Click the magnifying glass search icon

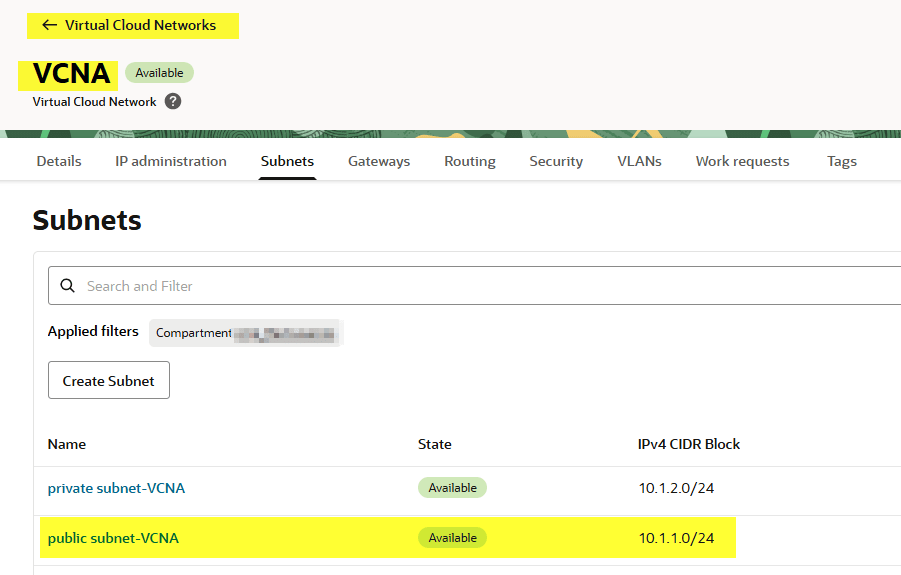[x=68, y=286]
